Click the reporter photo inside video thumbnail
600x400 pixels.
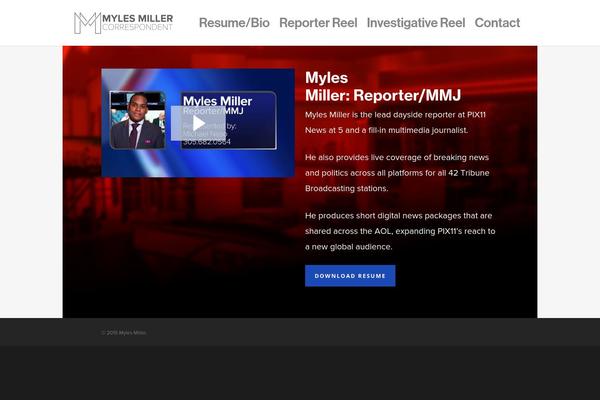click(136, 120)
